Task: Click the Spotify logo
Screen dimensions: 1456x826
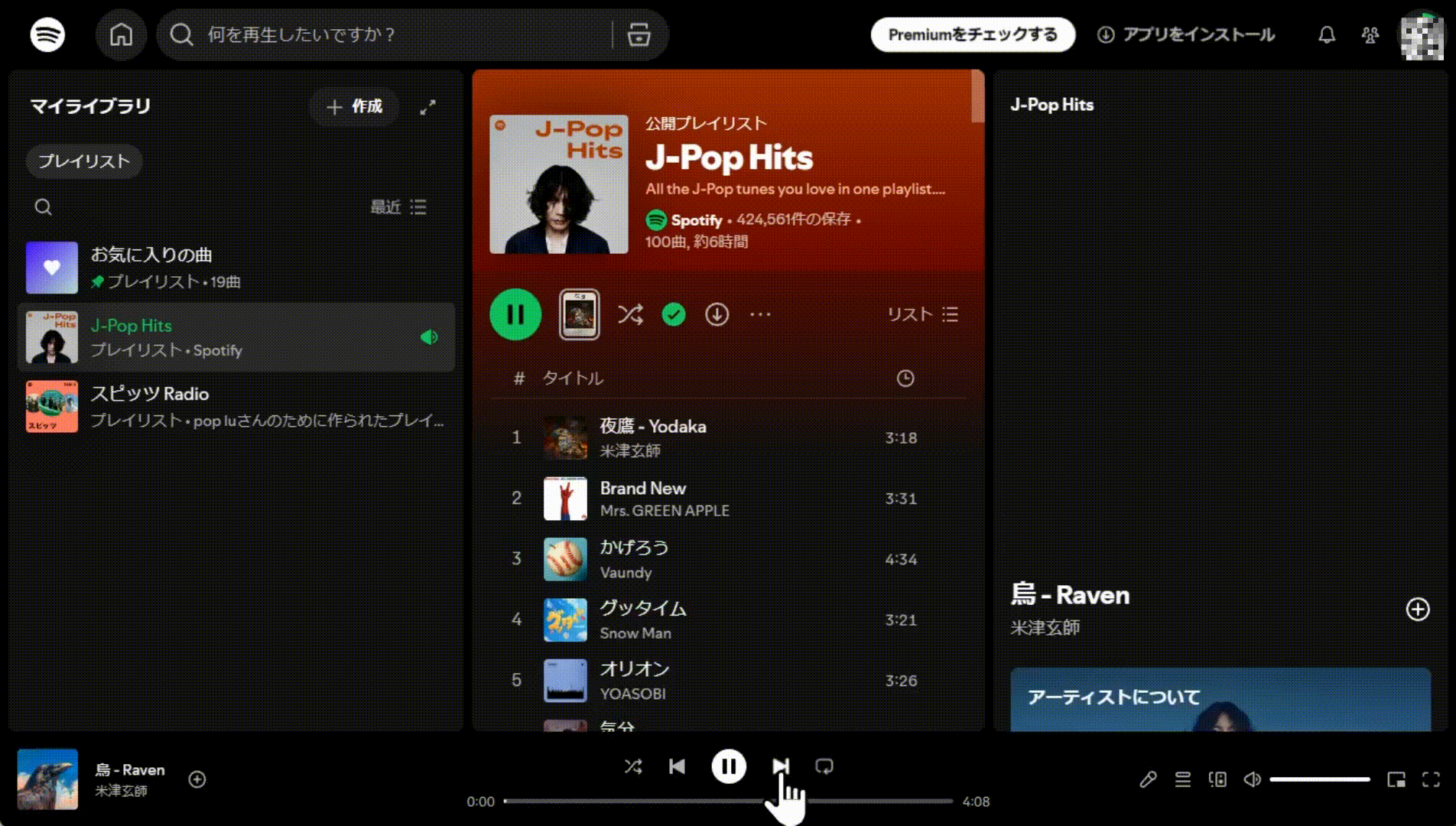Action: point(47,34)
